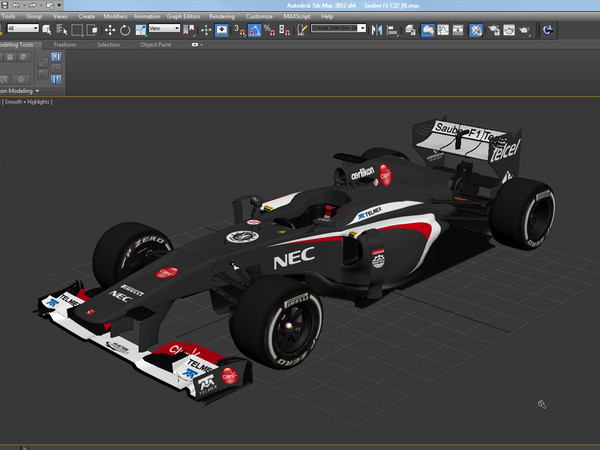
Task: Open the Graph Editors menu
Action: 183,16
